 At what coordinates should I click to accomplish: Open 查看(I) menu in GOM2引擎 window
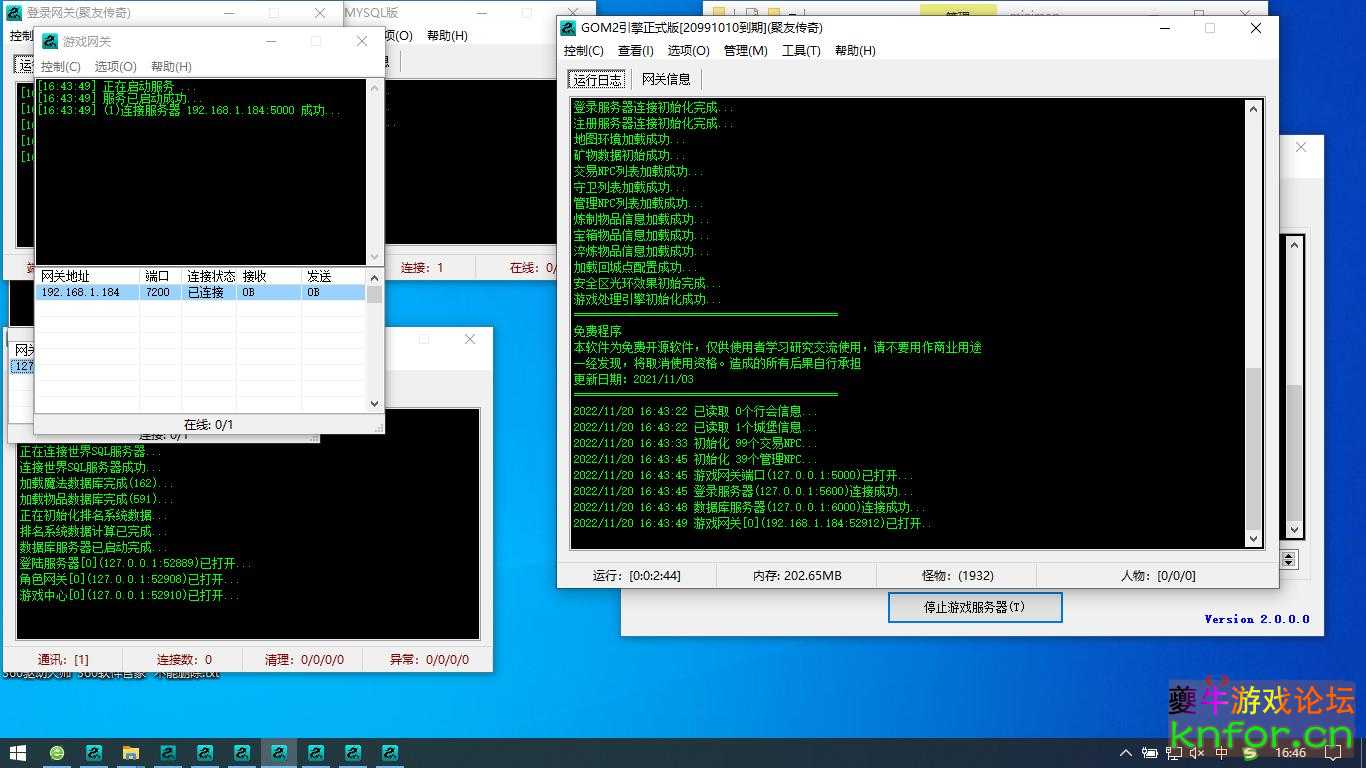[635, 50]
